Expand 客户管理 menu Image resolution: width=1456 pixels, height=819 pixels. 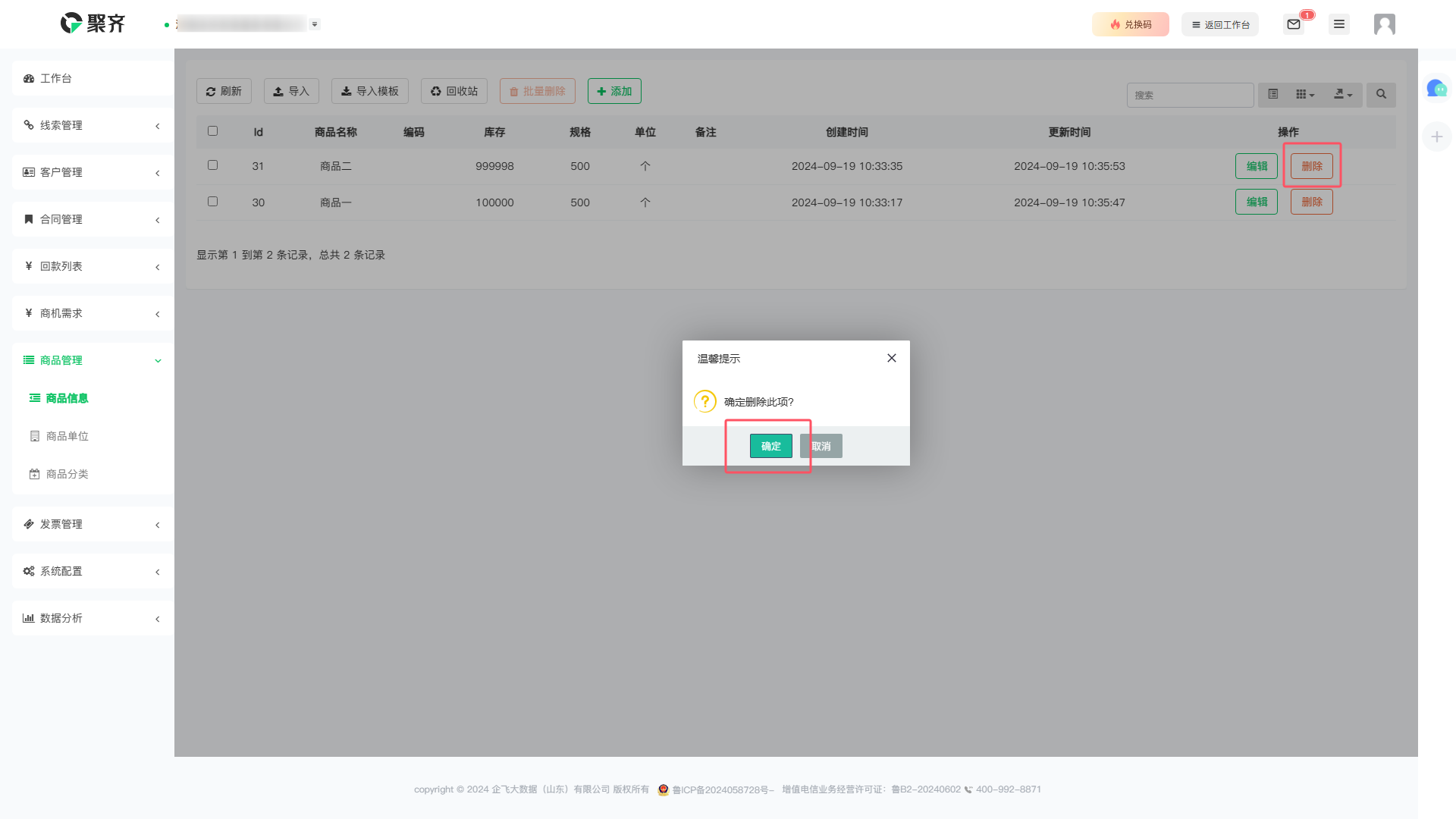93,172
